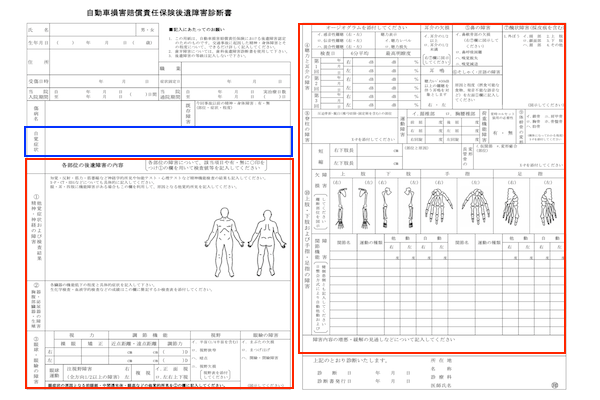This screenshot has height=400, width=600.
Task: Click the 医師氏名 label
Action: click(x=440, y=385)
